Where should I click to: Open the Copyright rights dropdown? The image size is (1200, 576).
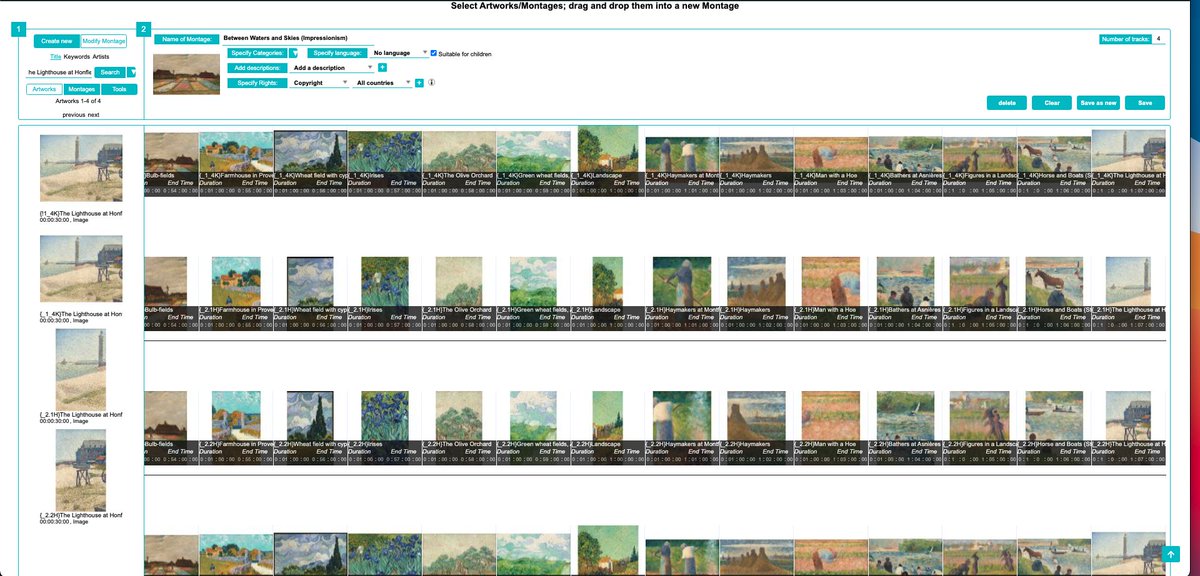tap(320, 83)
